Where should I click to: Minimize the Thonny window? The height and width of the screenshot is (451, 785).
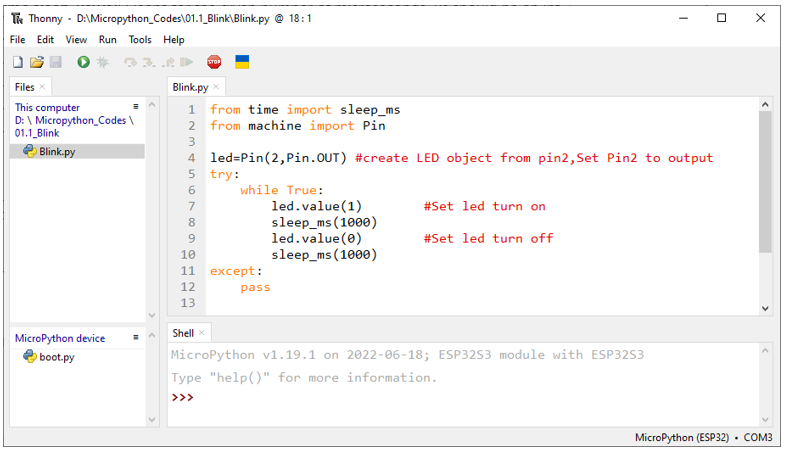point(683,18)
